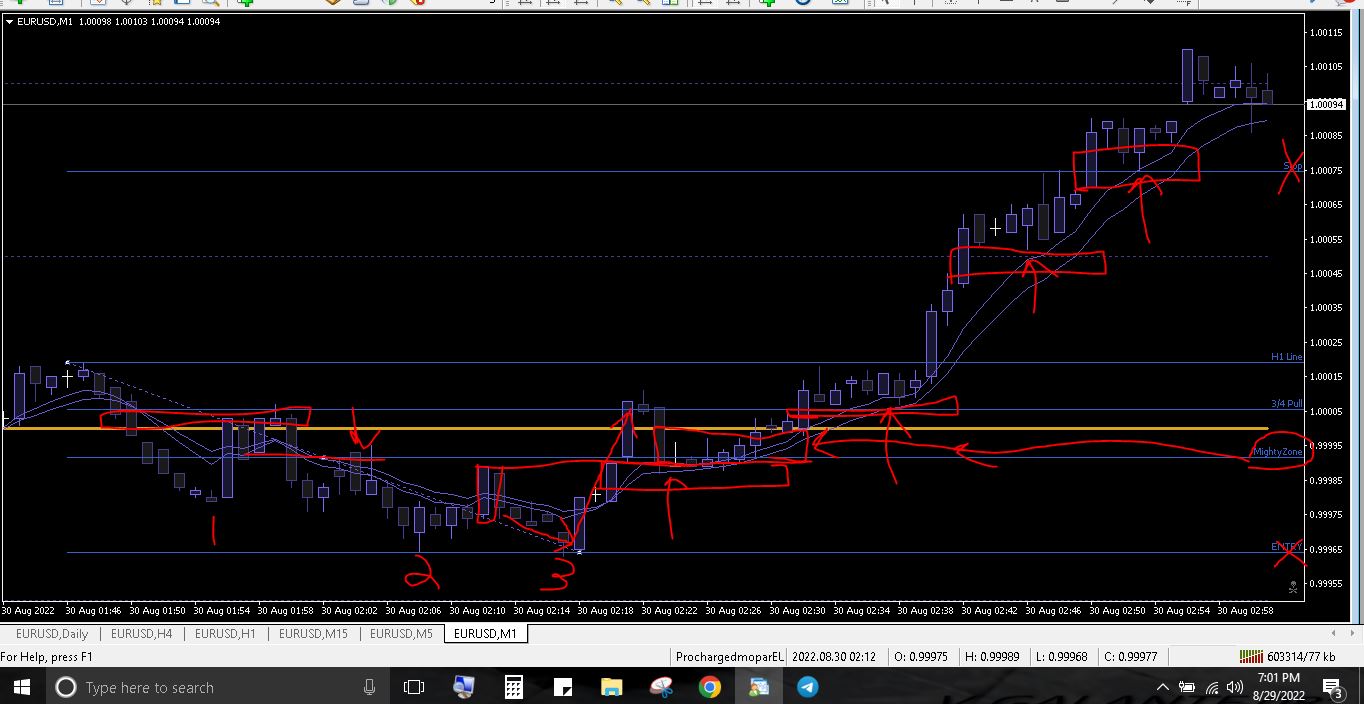Click the 30 Aug 02:58 time axis label
The image size is (1364, 704).
(1245, 610)
